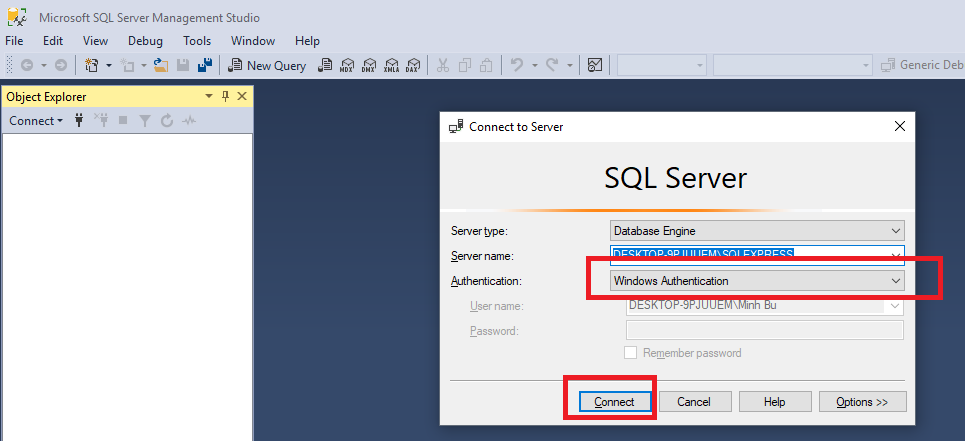This screenshot has width=965, height=441.
Task: Click the New Query button
Action: coord(266,65)
